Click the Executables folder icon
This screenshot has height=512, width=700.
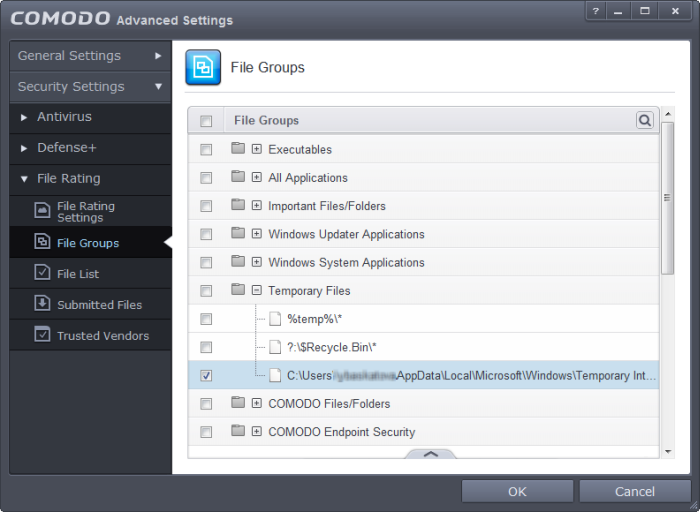(x=238, y=148)
